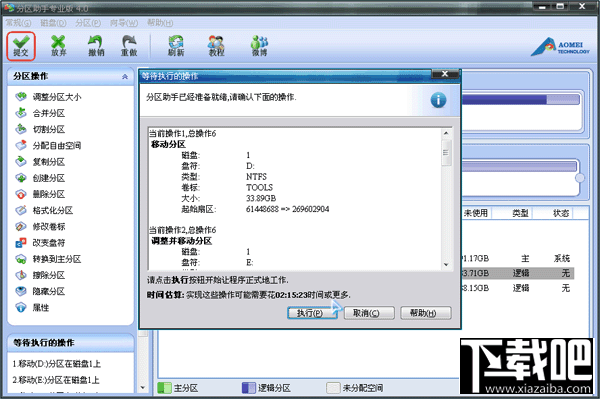600x399 pixels.
Task: Click the 重做 (Redo) toolbar icon
Action: pos(129,46)
